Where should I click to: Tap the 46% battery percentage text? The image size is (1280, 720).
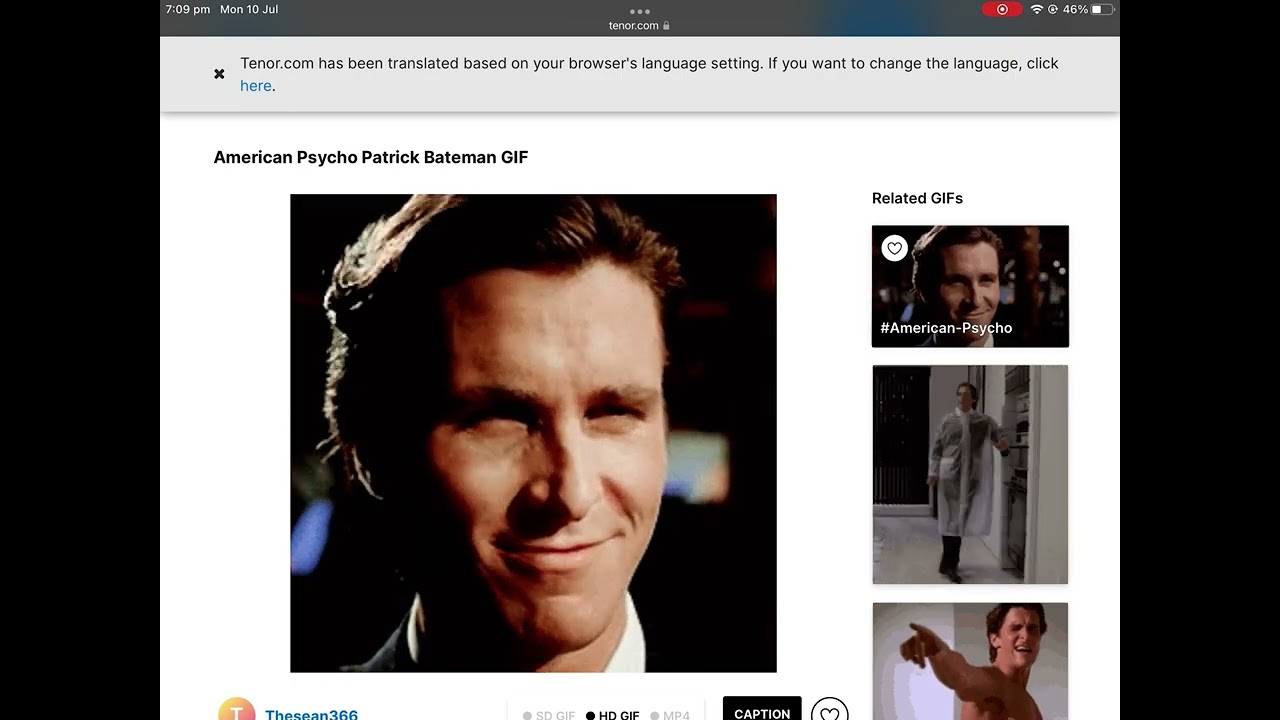pos(1075,9)
